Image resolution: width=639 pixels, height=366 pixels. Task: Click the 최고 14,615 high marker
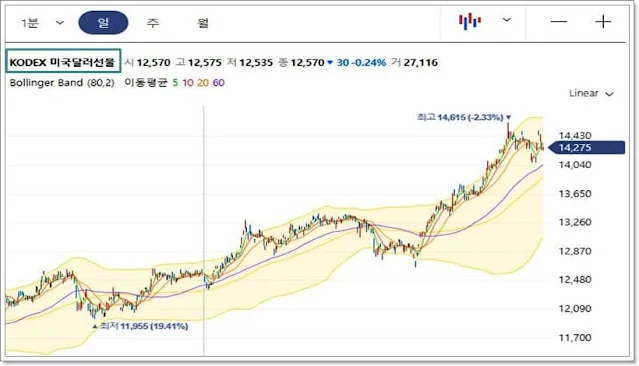click(464, 117)
